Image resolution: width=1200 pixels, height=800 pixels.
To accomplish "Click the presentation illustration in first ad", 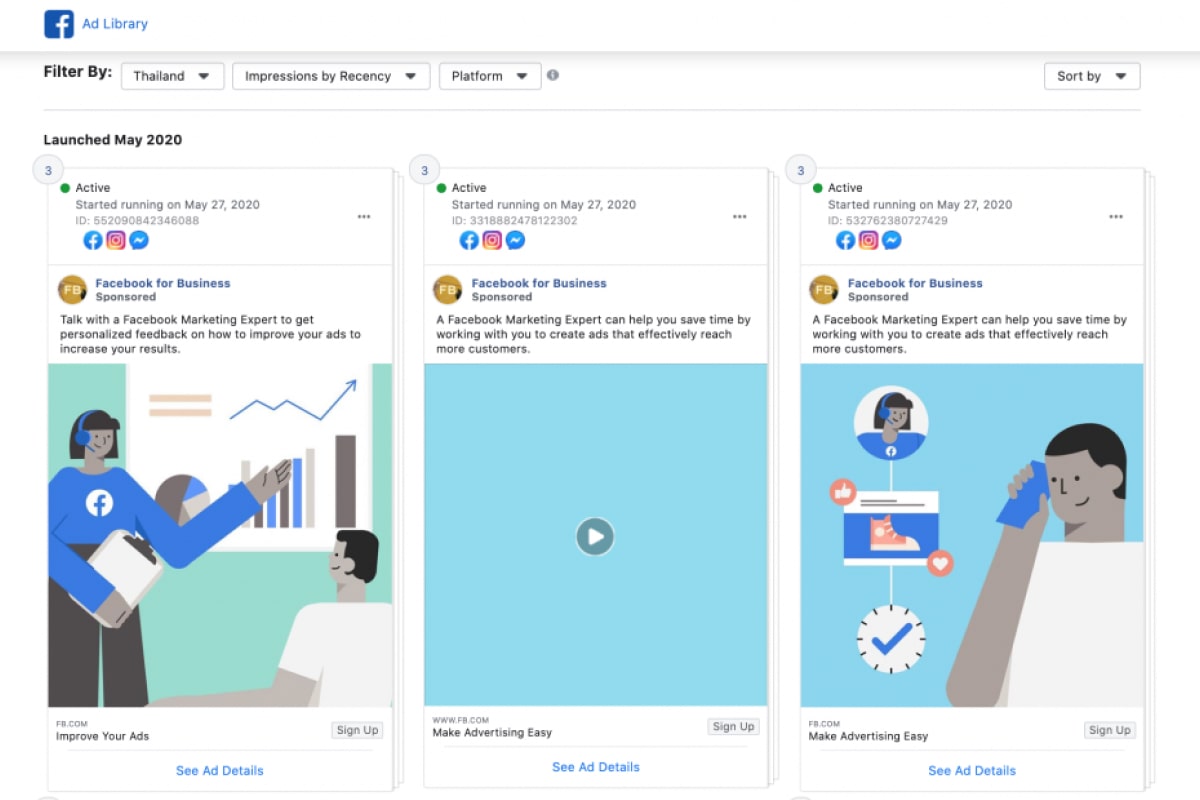I will [220, 535].
